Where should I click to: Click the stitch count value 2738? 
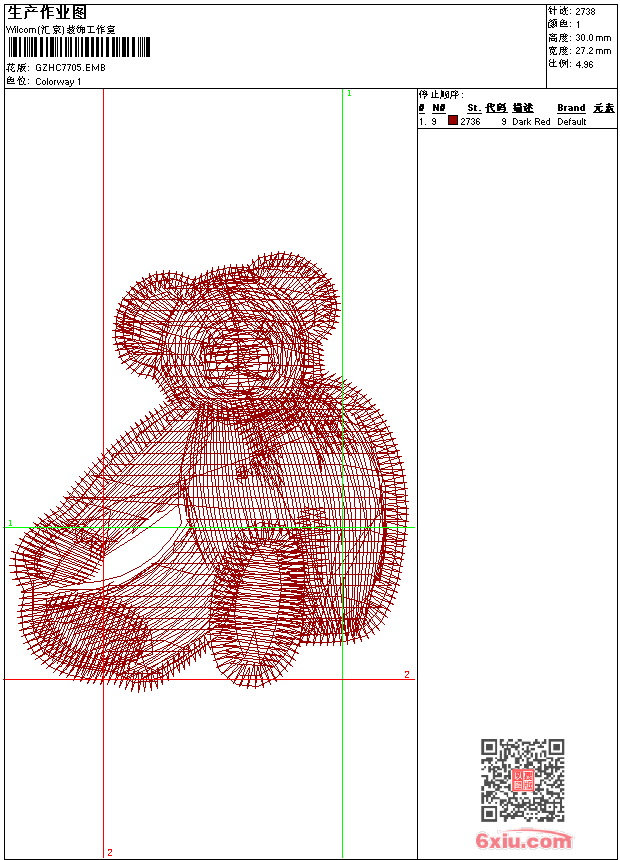(x=585, y=12)
